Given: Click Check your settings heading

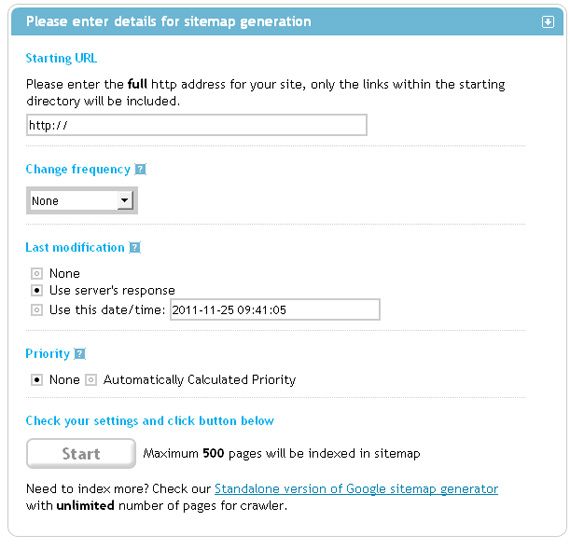Looking at the screenshot, I should point(149,421).
